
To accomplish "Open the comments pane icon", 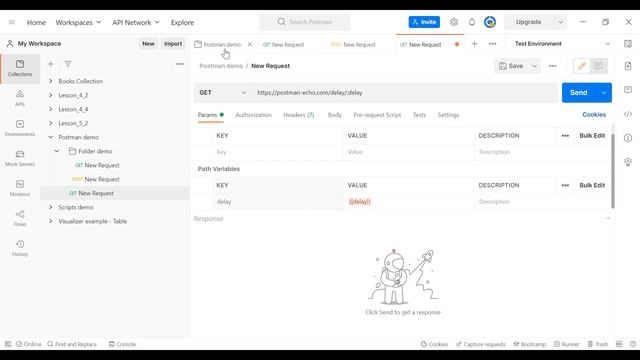I will point(628,89).
